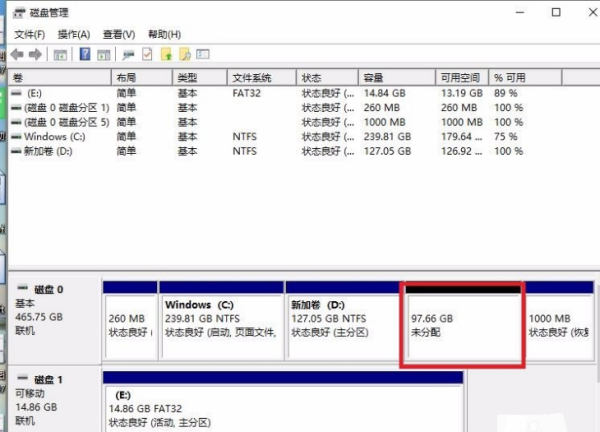Select the 97.66 GB 未分配 unallocated block
This screenshot has width=600, height=432.
463,324
